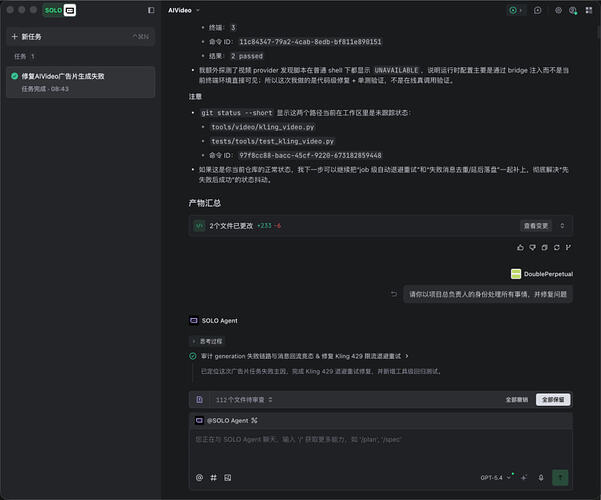The width and height of the screenshot is (601, 500).
Task: Regenerate the agent response
Action: [x=557, y=248]
